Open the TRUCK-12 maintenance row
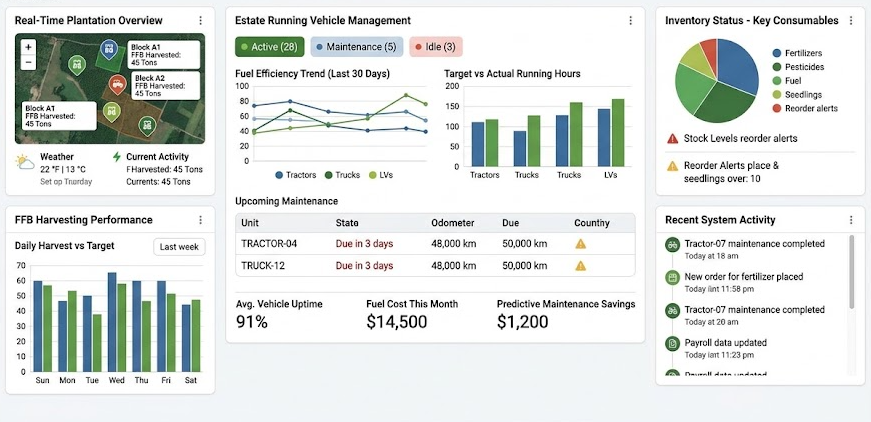This screenshot has height=422, width=871. click(x=435, y=265)
